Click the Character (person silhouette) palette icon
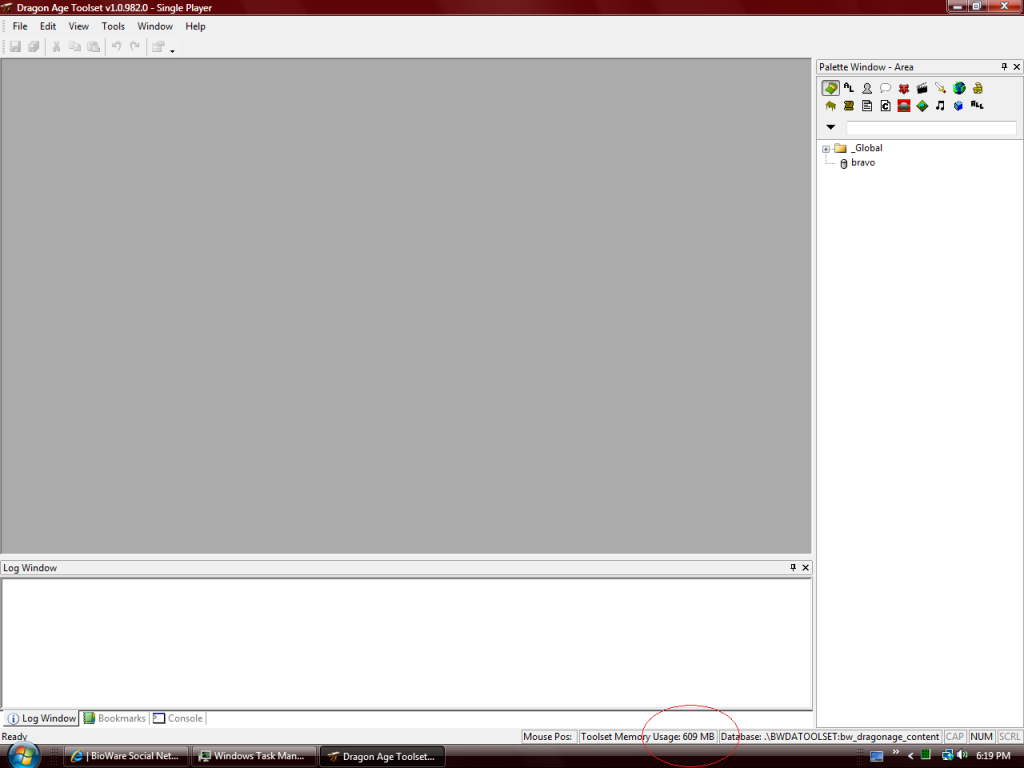Viewport: 1024px width, 768px height. pyautogui.click(x=867, y=88)
